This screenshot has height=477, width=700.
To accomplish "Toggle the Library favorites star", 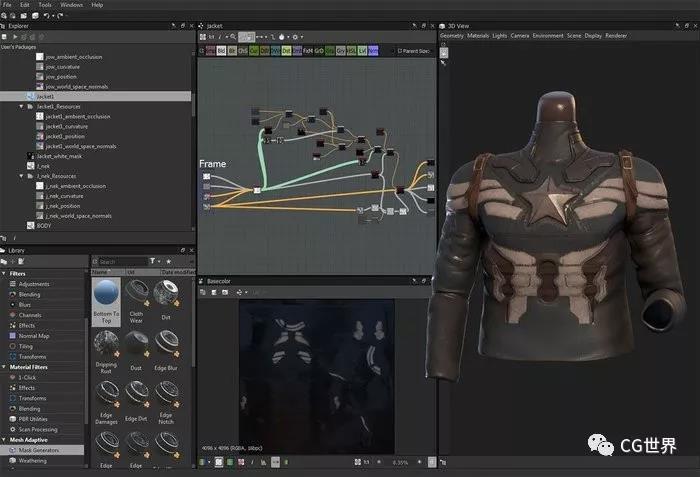I will pos(169,261).
